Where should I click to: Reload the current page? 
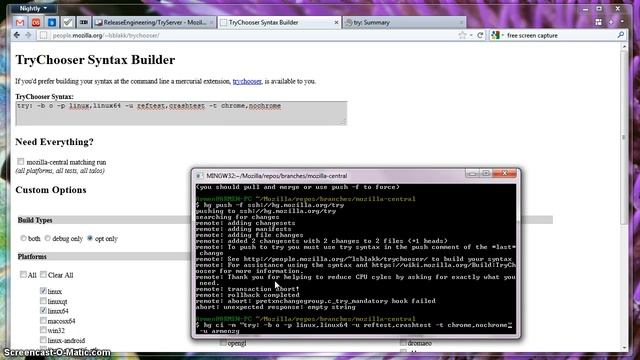[480, 36]
